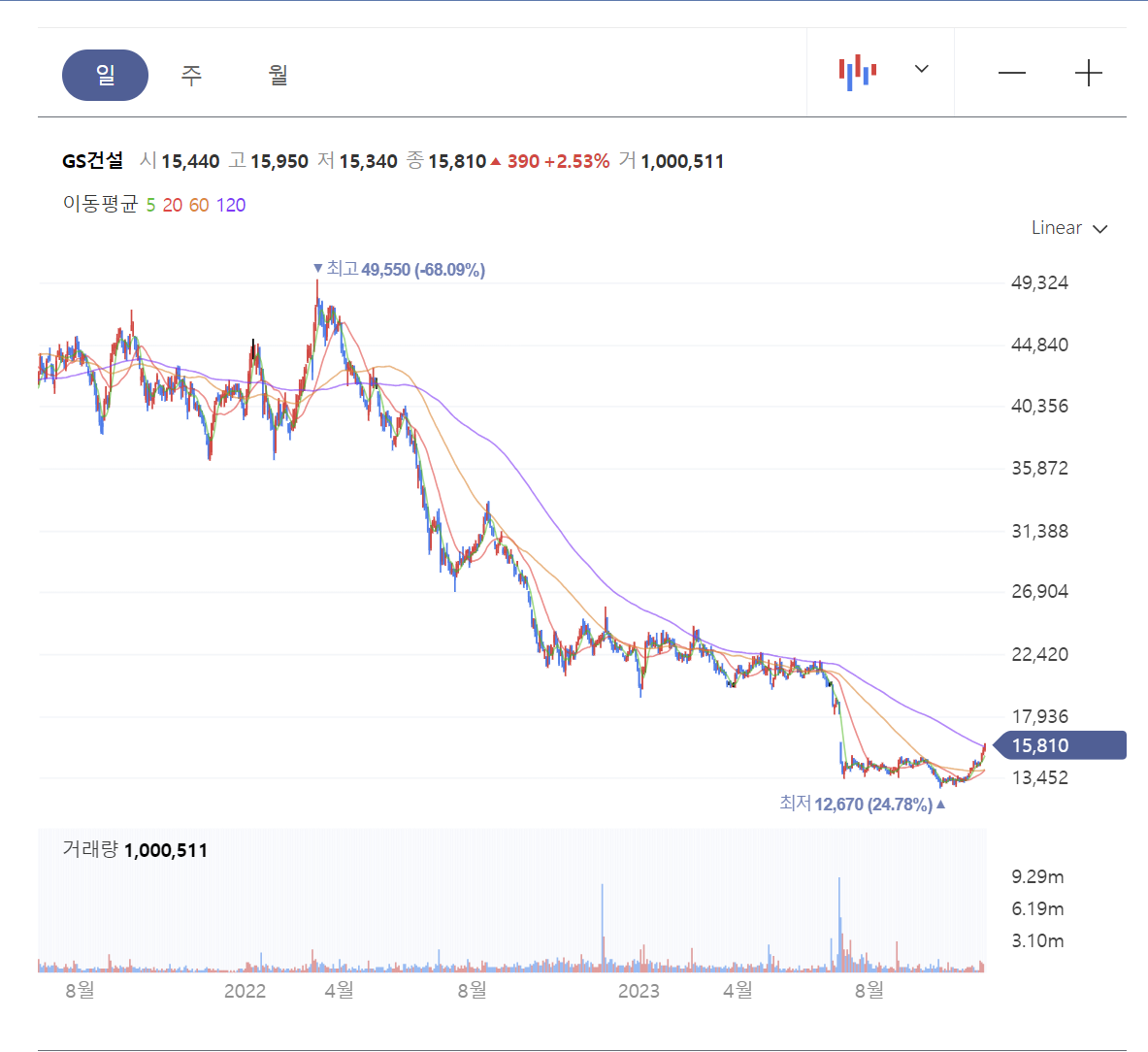
Task: Click the high price 15,950 value
Action: pyautogui.click(x=279, y=162)
